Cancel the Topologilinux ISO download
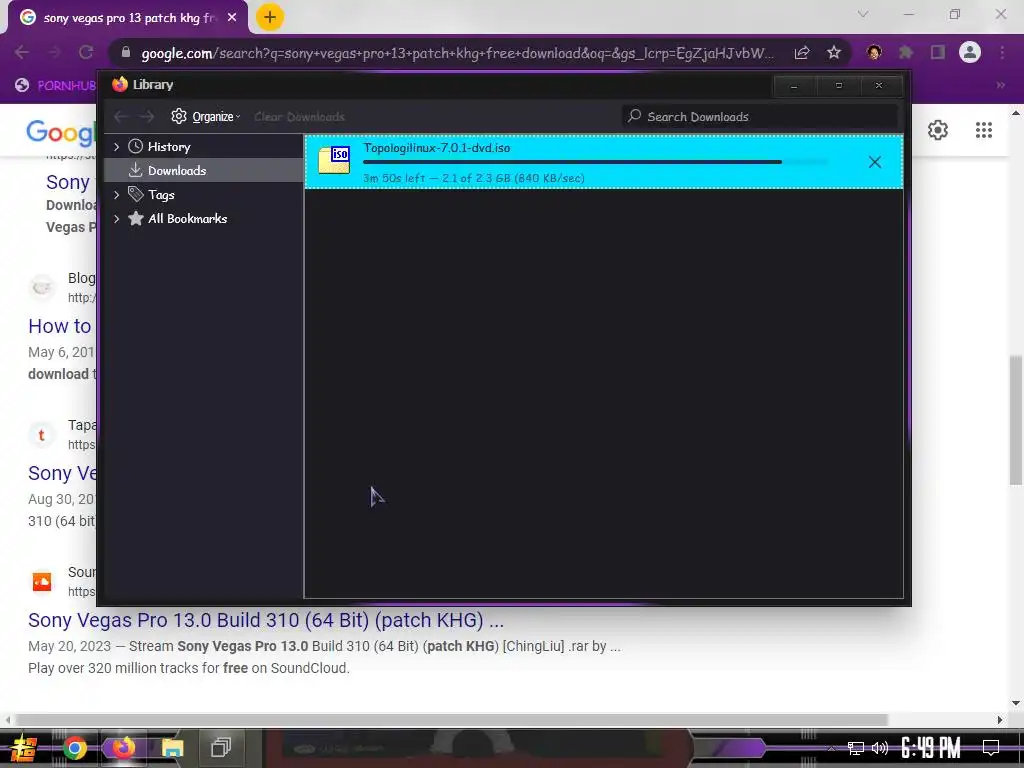Viewport: 1024px width, 768px height. 874,162
